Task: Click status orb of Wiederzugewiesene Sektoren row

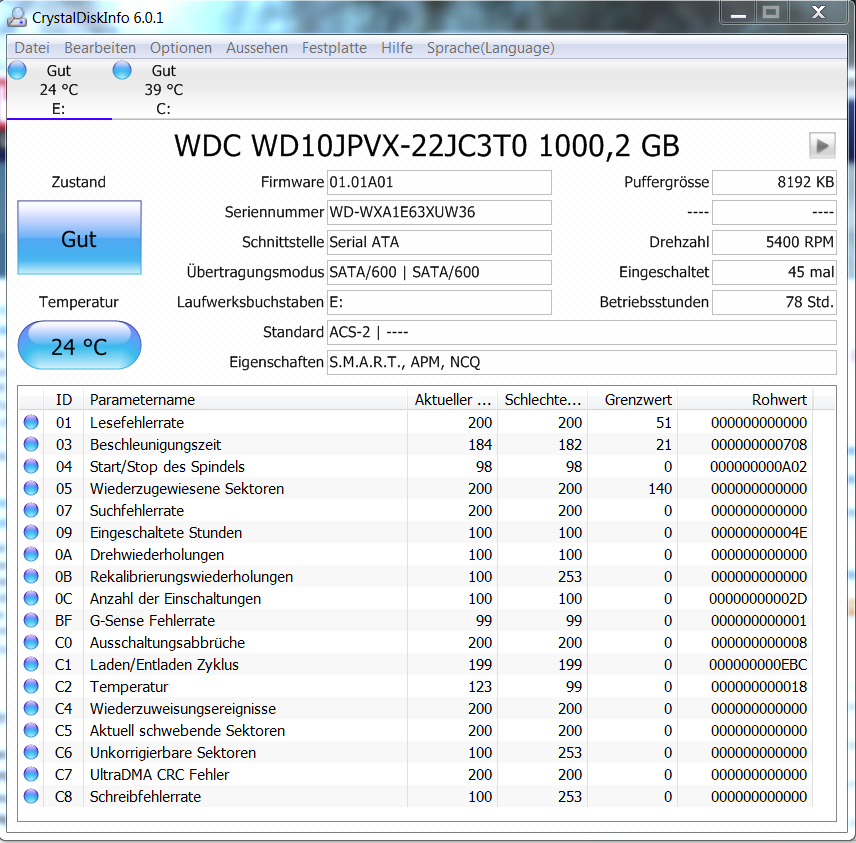Action: (31, 488)
